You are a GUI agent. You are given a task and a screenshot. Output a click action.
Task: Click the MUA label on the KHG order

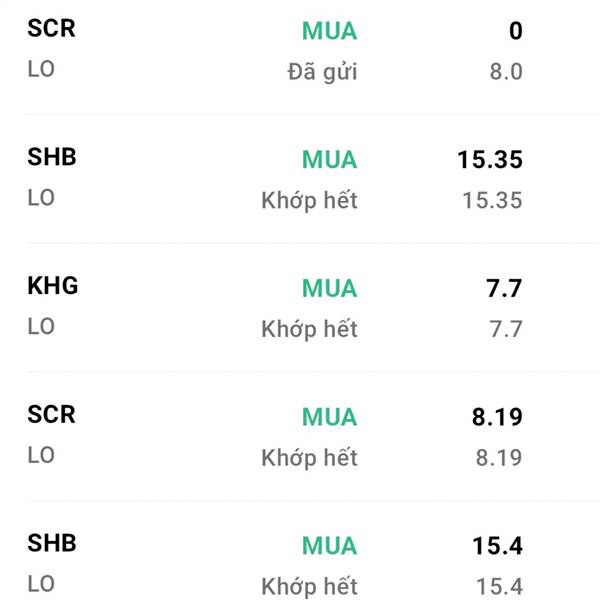pyautogui.click(x=329, y=288)
